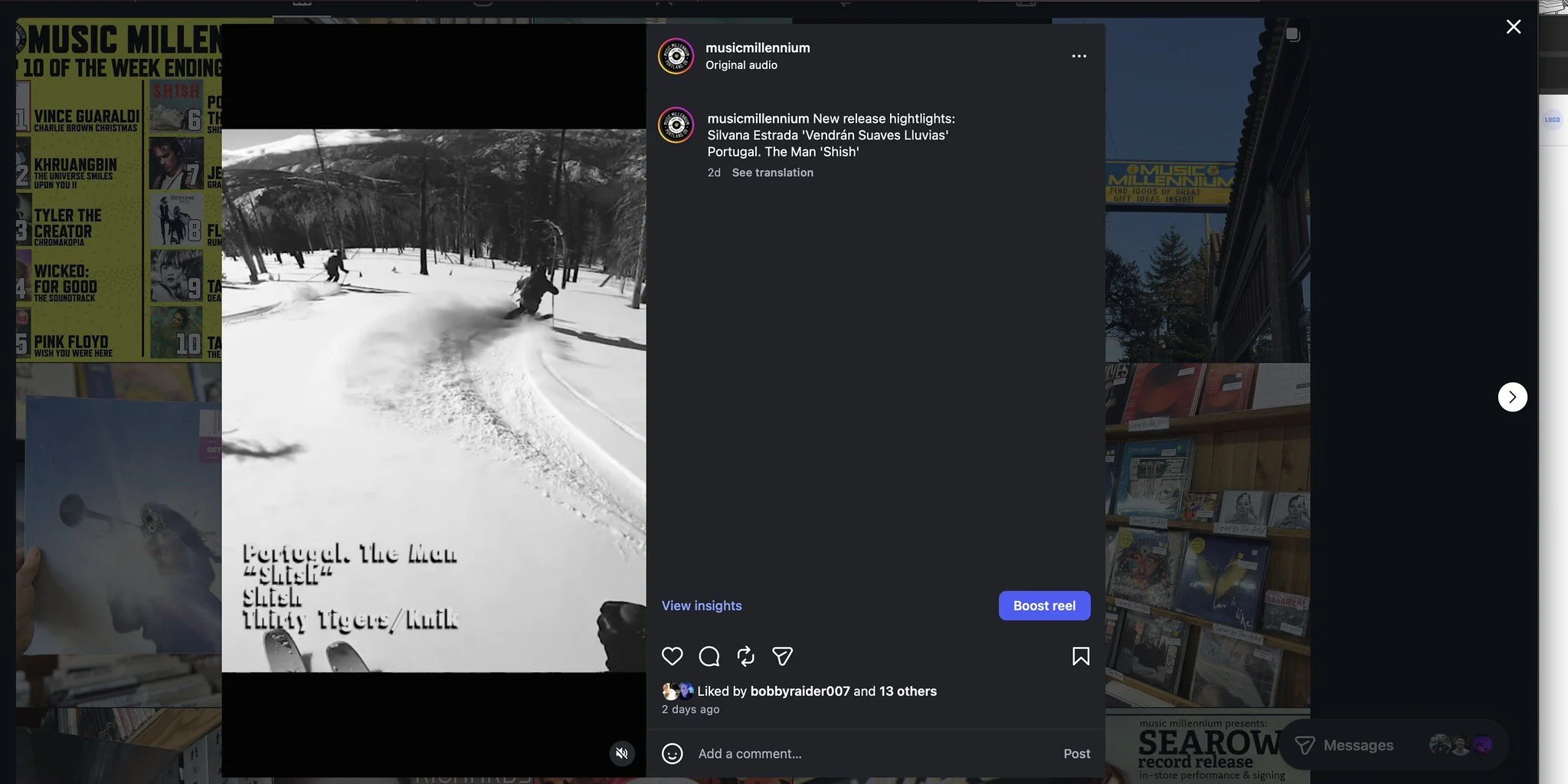This screenshot has height=784, width=1568.
Task: Open the Music Millennium top 10 chart thumbnail
Action: [119, 190]
